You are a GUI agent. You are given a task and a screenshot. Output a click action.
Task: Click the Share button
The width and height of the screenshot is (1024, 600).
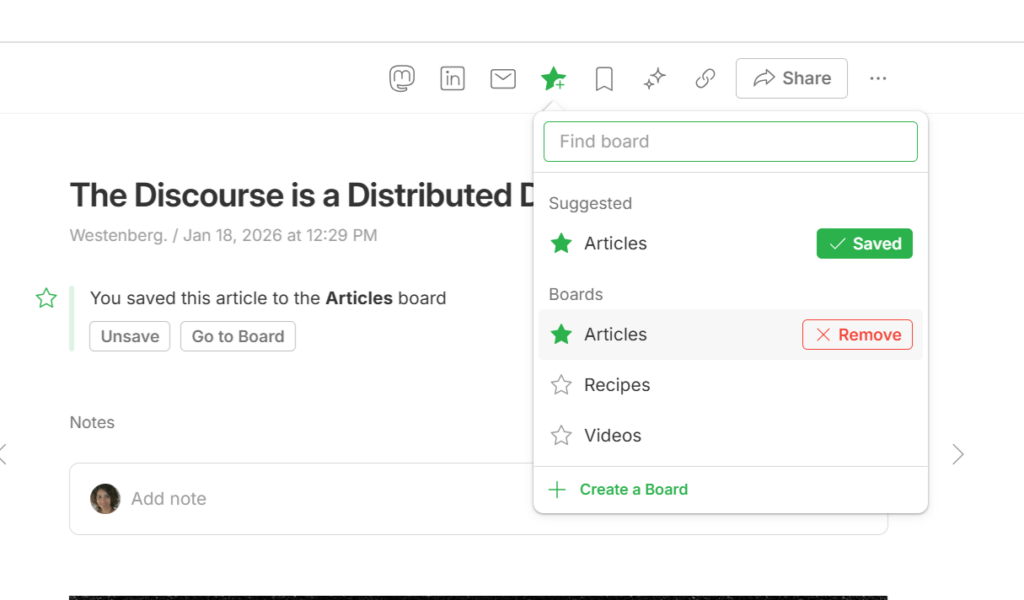791,78
